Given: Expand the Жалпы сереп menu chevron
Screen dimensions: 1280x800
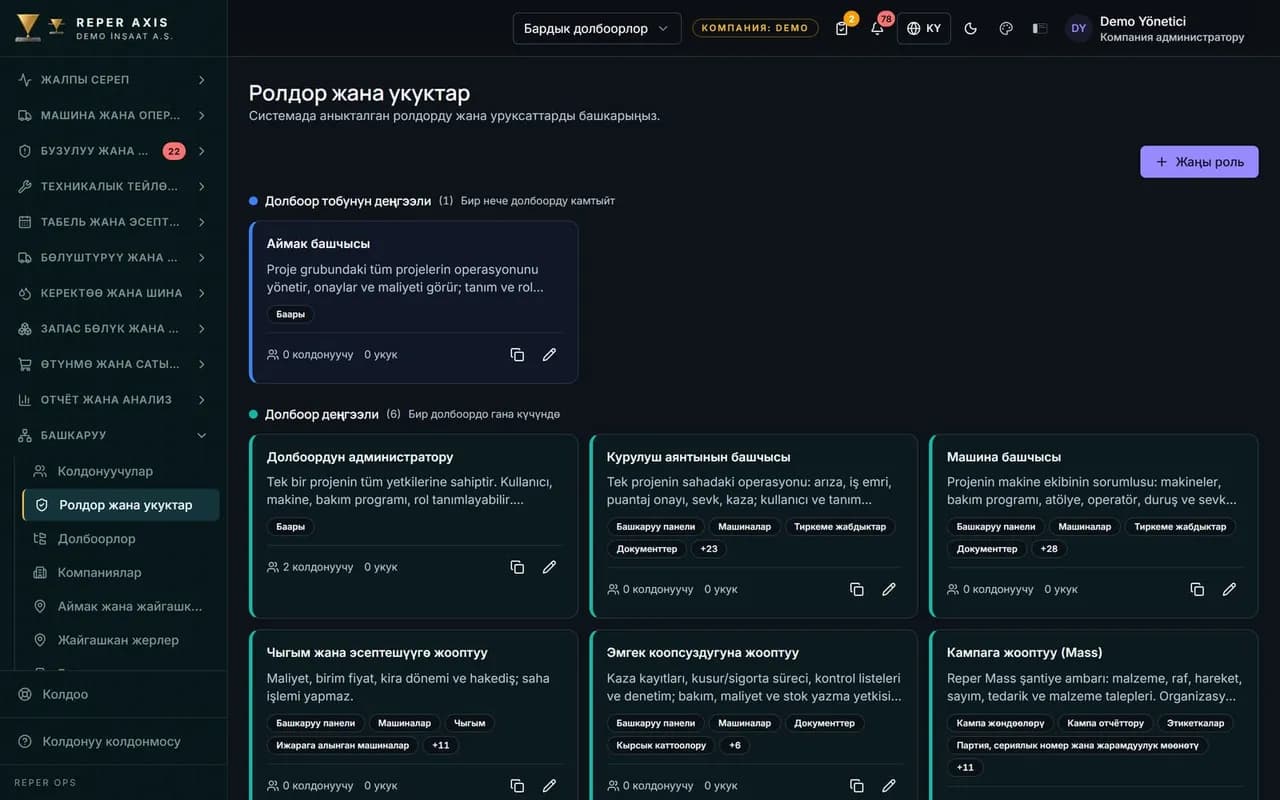Looking at the screenshot, I should coord(201,80).
